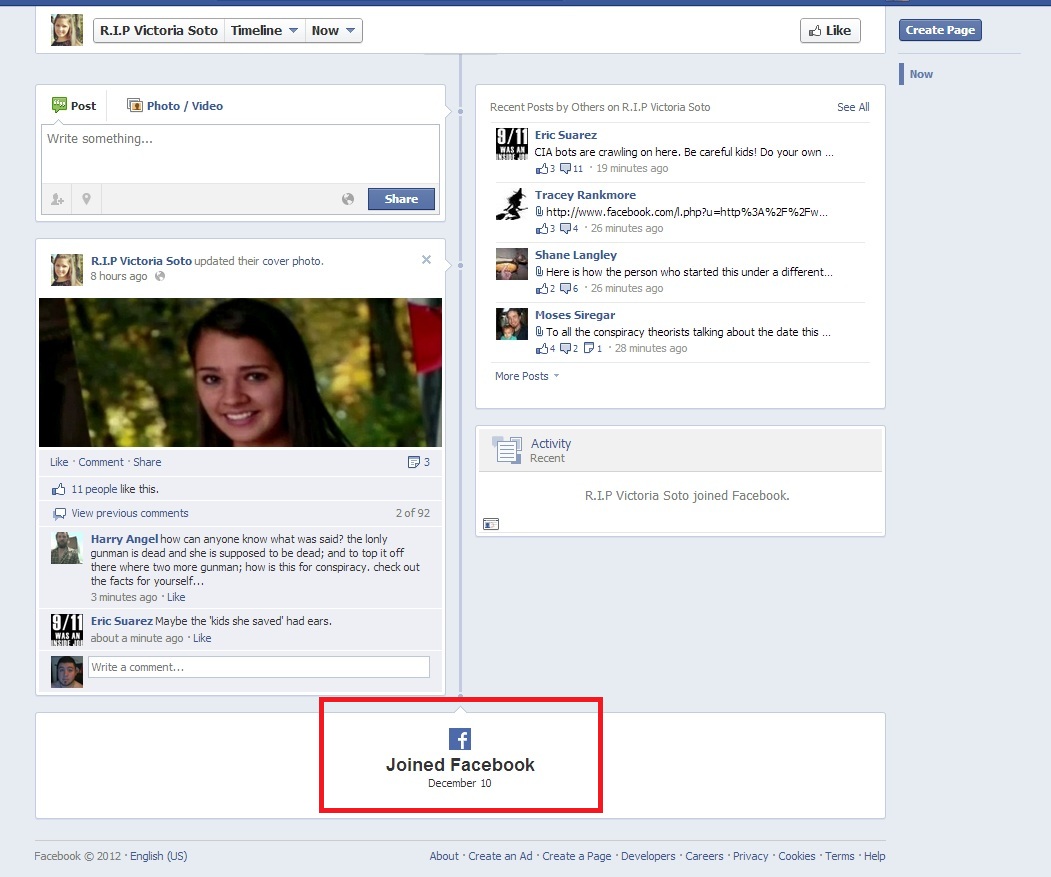Click Comment under the cover photo
The width and height of the screenshot is (1051, 877).
pos(101,462)
